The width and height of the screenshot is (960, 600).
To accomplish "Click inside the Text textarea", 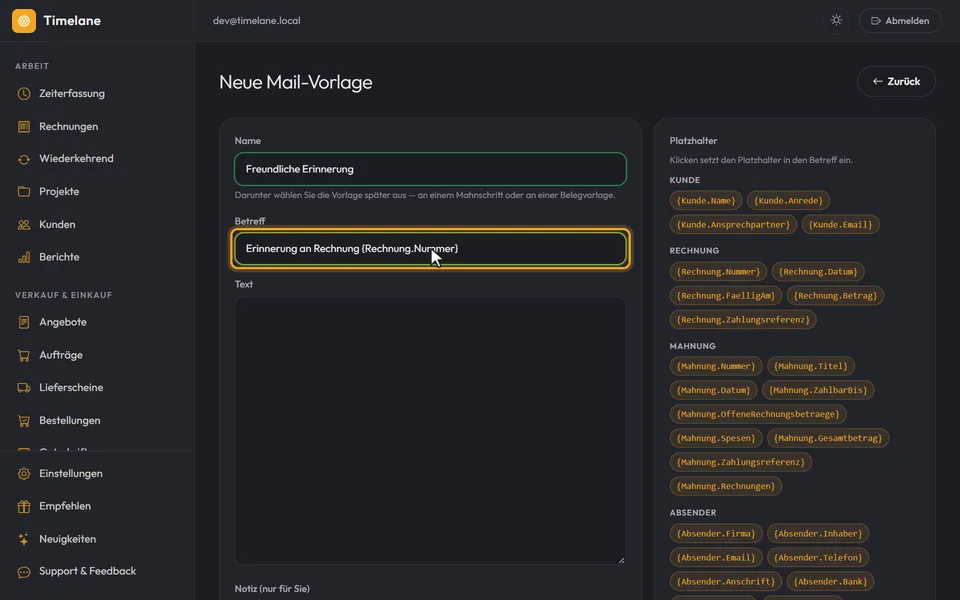I will (430, 430).
